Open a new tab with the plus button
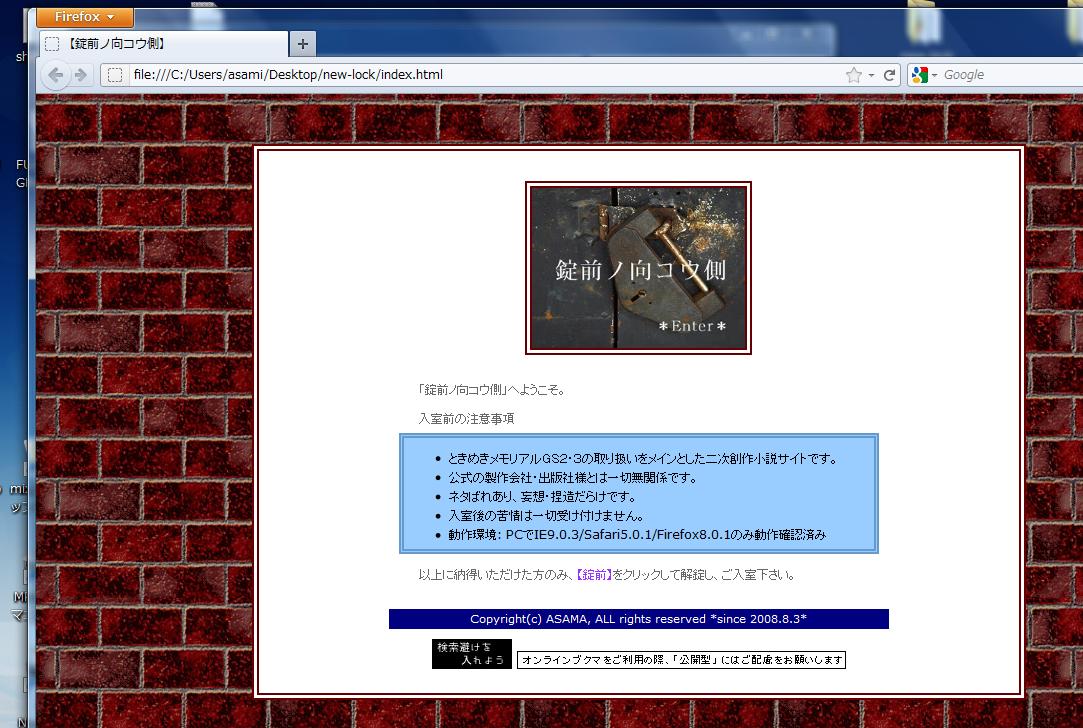The width and height of the screenshot is (1083, 728). coord(303,44)
